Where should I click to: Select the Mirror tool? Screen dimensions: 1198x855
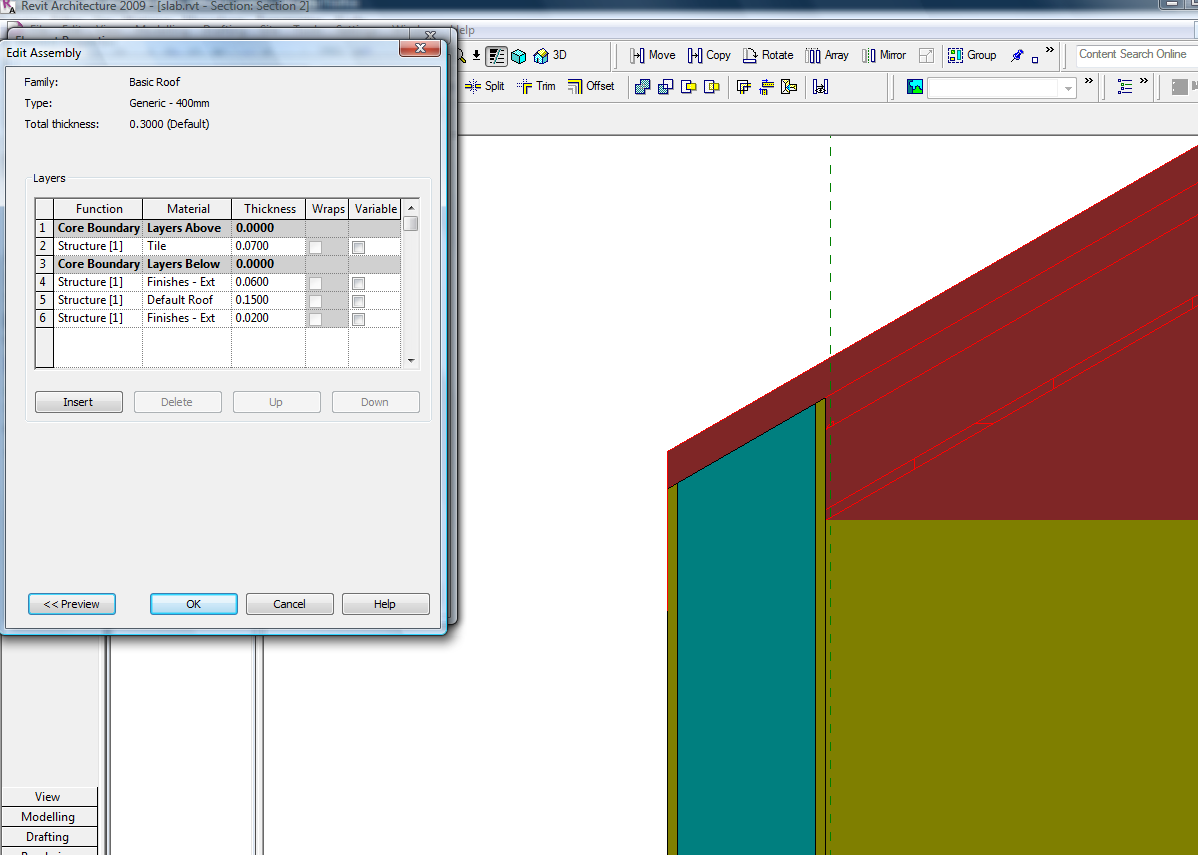(x=883, y=55)
